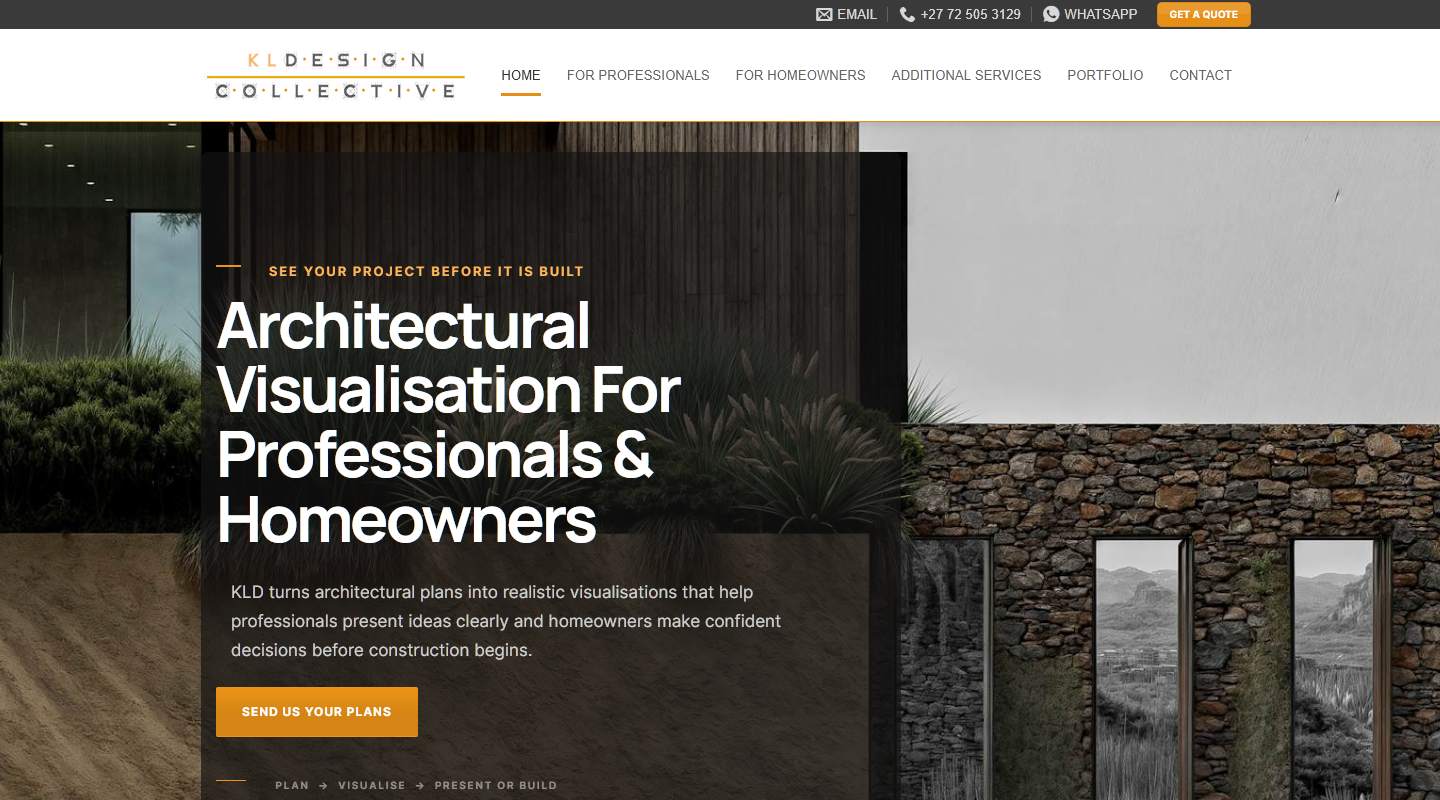Screen dimensions: 1440x800
Task: Go to the CONTACT page
Action: (1200, 75)
